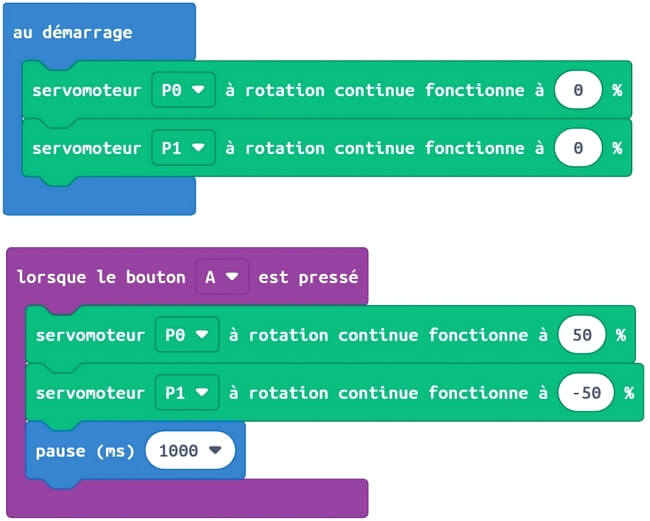Select servomoteur P0 block running at 50%

(330, 334)
